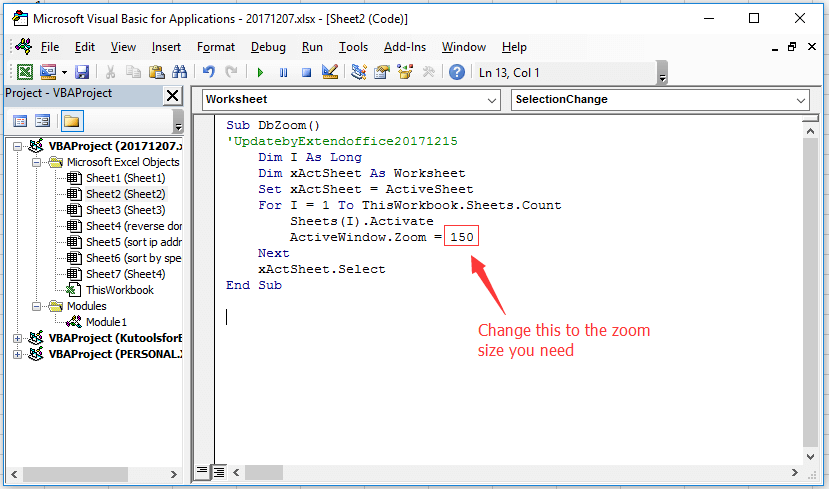Select Sheet1 (Sheet1) in project tree
Viewport: 829px width, 489px height.
click(125, 178)
